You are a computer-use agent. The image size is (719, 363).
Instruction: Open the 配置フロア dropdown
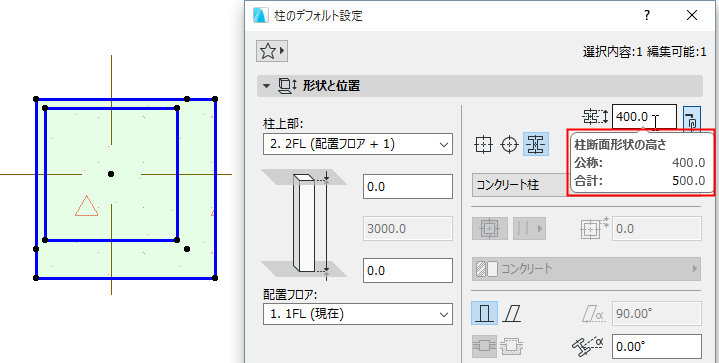pyautogui.click(x=358, y=314)
